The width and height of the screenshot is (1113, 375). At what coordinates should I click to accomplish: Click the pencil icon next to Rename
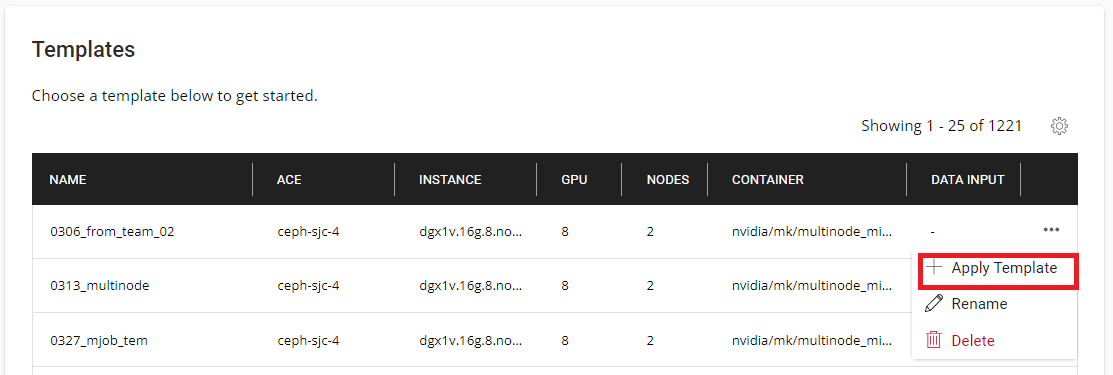click(x=935, y=304)
